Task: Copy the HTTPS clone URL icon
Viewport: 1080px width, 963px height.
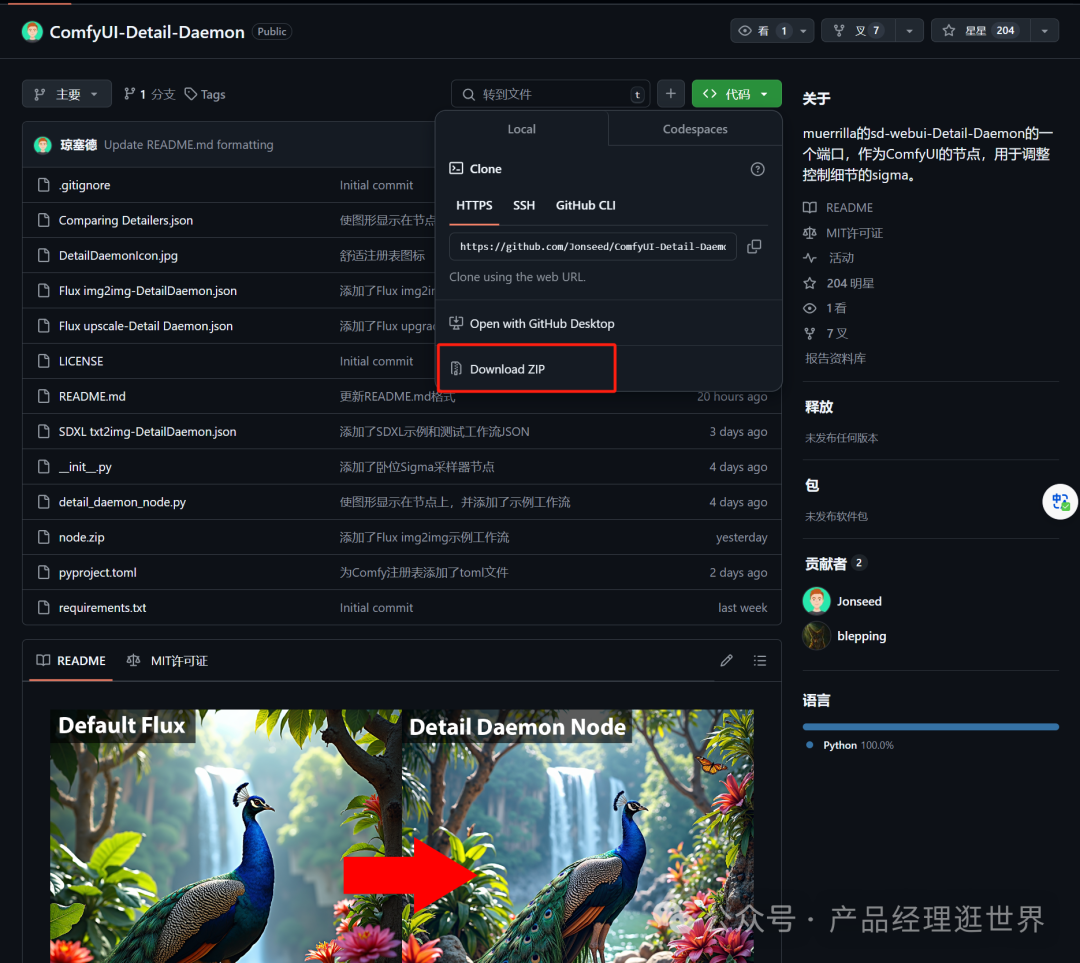Action: (755, 246)
